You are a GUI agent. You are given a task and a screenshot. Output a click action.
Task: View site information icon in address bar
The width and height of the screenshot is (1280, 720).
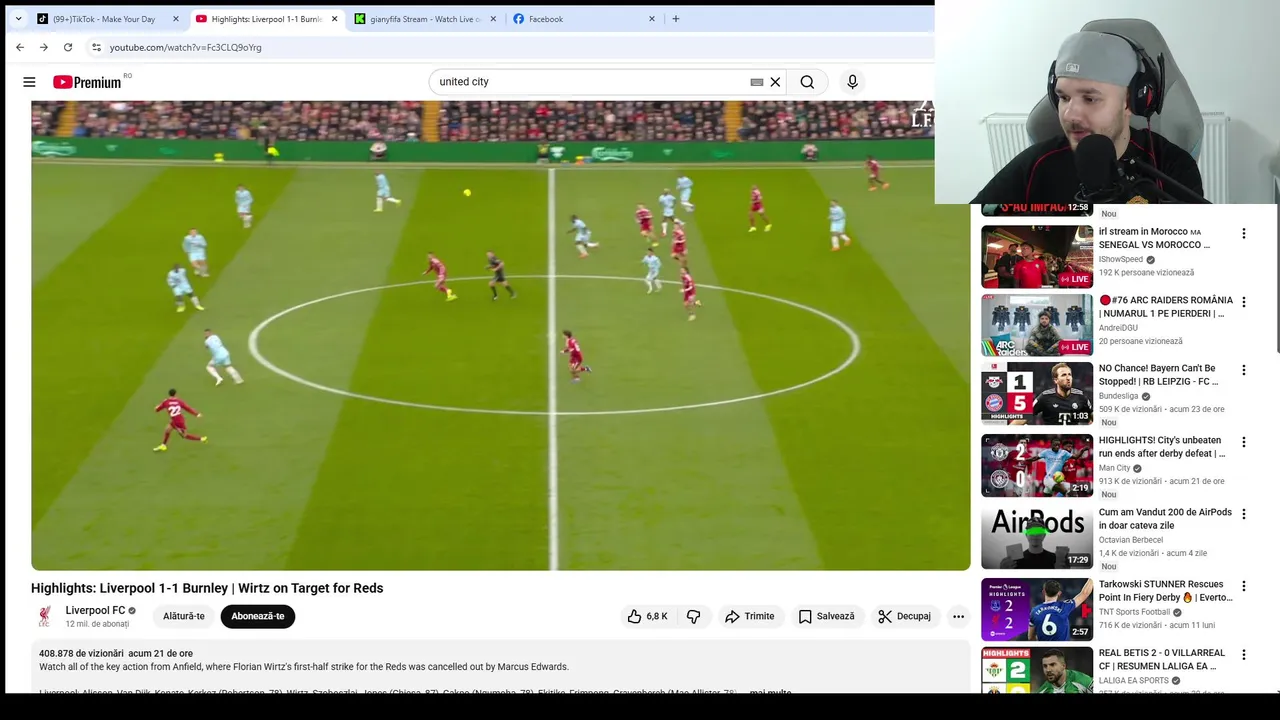(96, 47)
